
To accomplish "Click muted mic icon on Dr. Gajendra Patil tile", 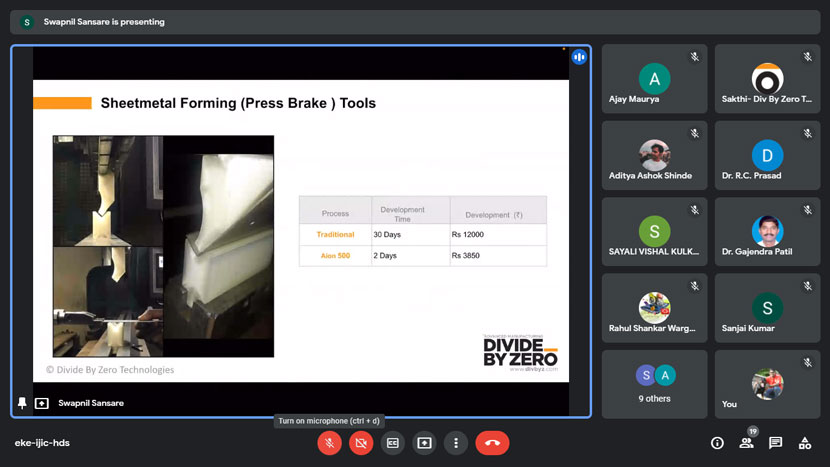I will (807, 210).
